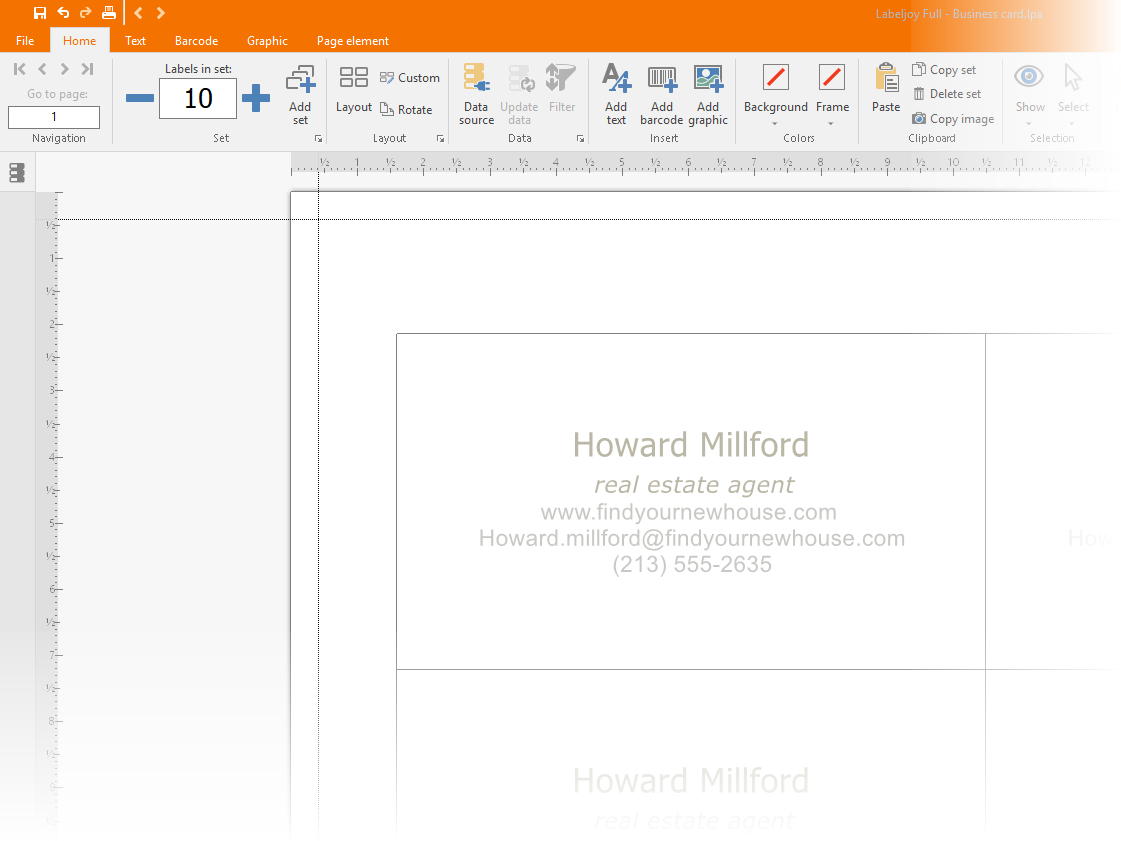Add a barcode element
The height and width of the screenshot is (841, 1121).
[x=662, y=94]
